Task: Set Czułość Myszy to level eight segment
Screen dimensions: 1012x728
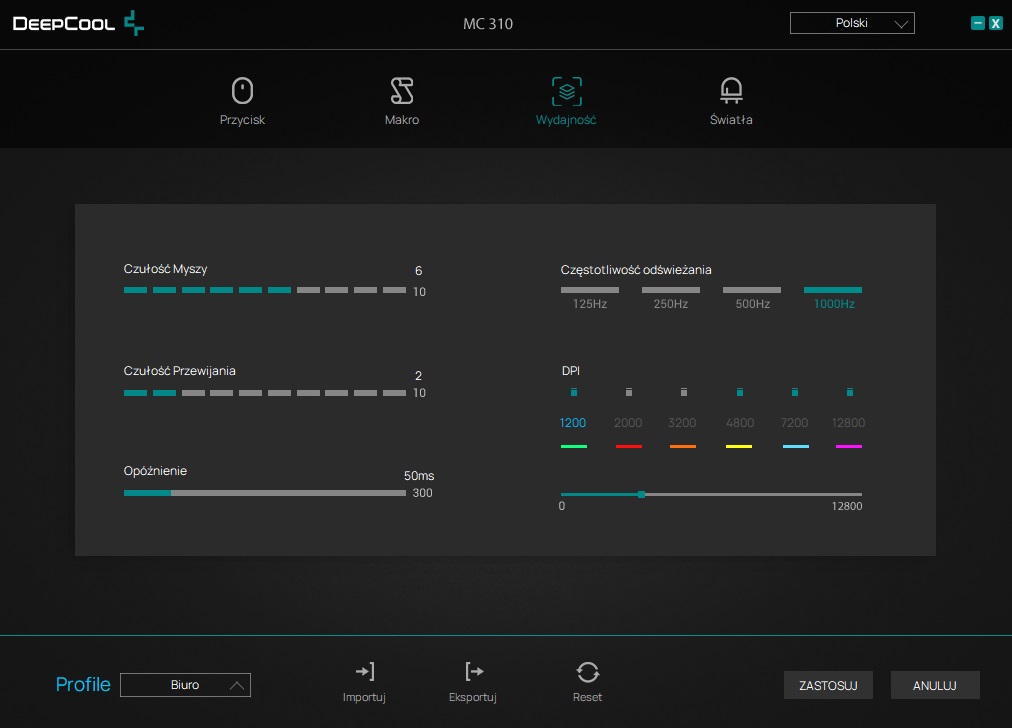Action: pyautogui.click(x=336, y=290)
